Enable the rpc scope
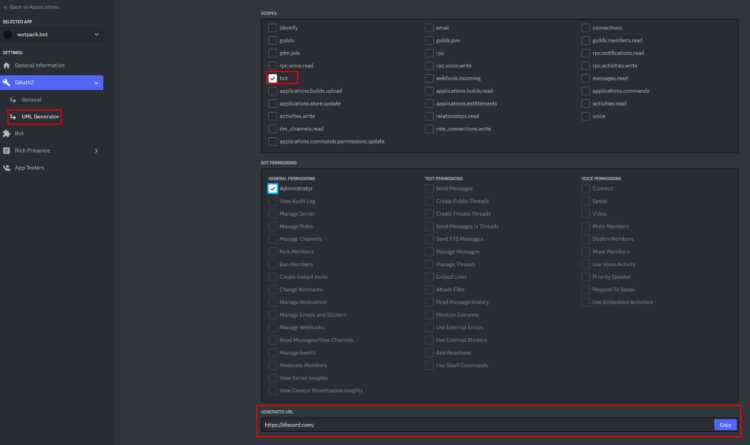 pyautogui.click(x=429, y=53)
